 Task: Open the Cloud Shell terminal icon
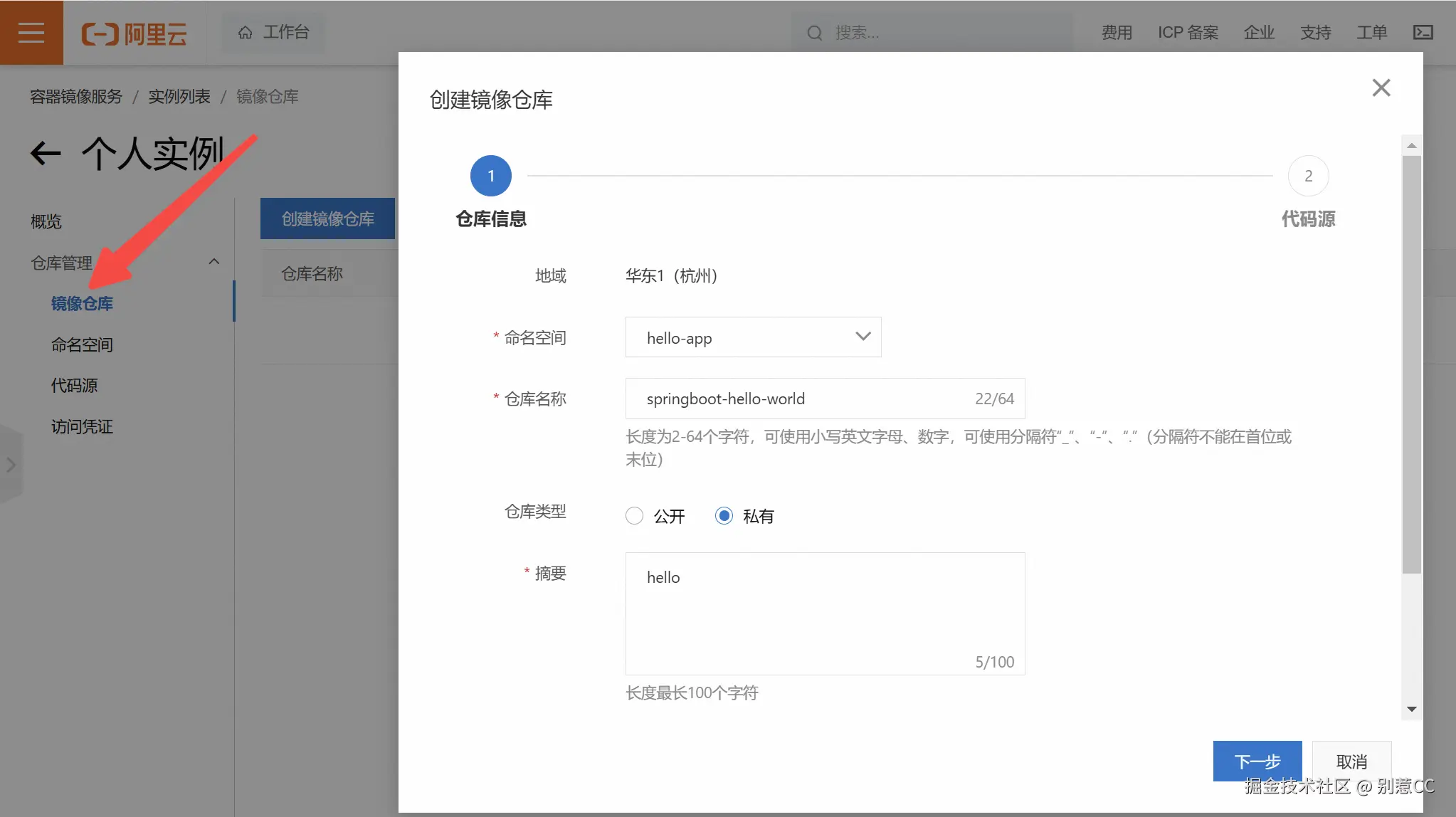coord(1423,33)
